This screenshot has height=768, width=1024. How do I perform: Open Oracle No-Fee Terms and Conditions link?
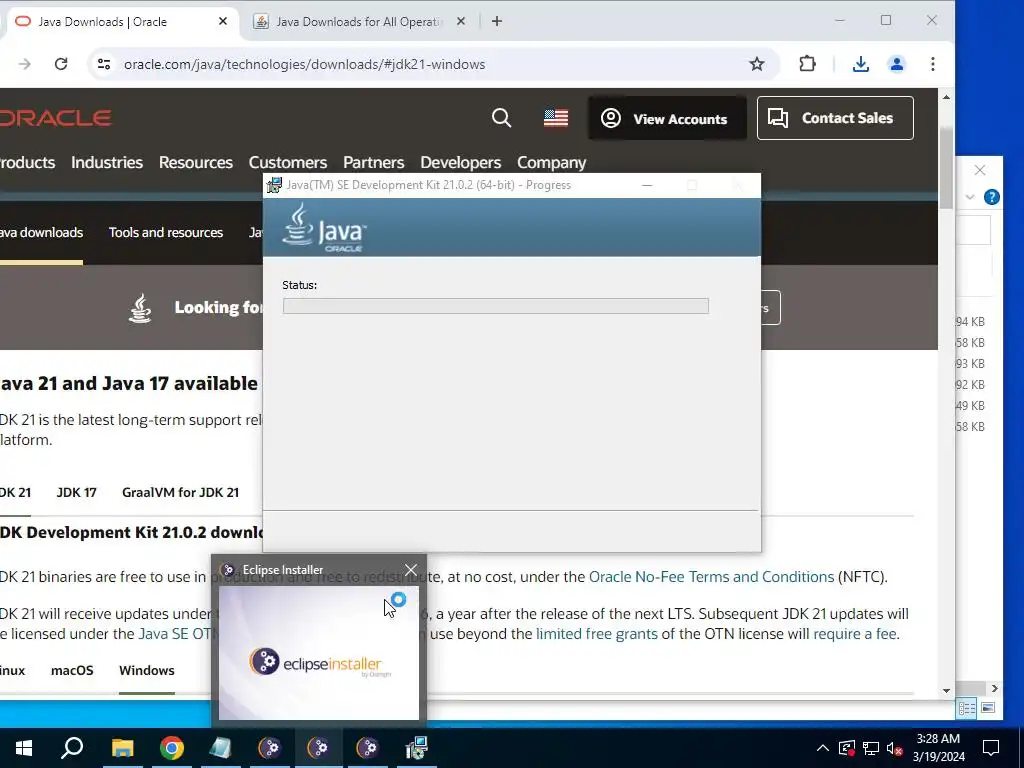(x=711, y=577)
